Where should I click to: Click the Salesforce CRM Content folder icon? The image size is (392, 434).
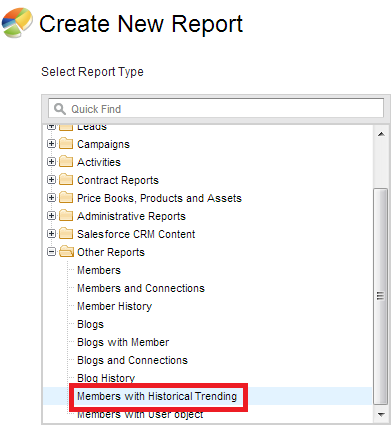click(x=66, y=234)
